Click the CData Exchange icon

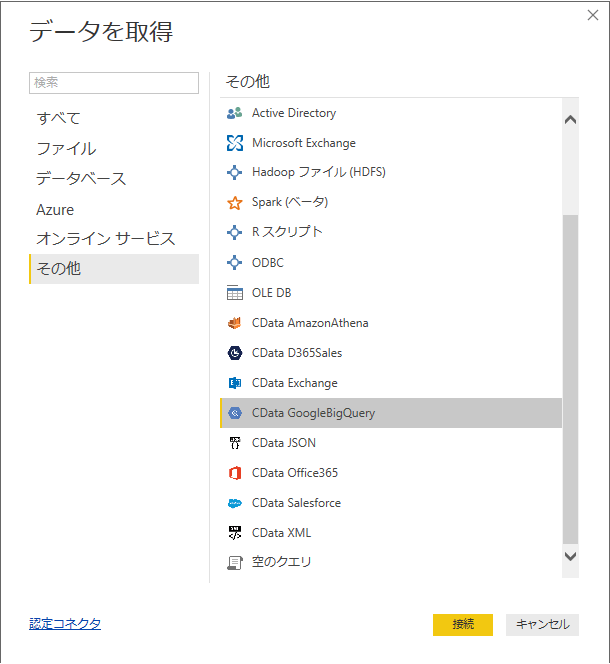point(235,383)
